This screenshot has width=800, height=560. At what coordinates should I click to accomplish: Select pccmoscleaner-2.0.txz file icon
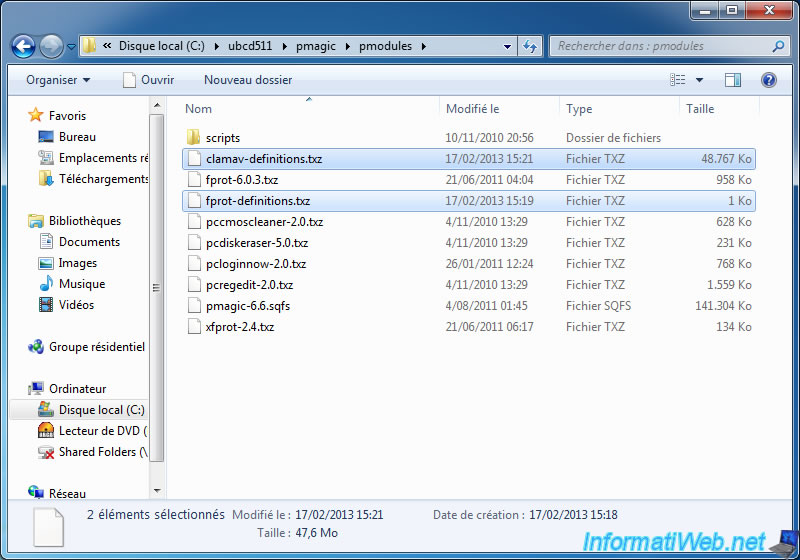[x=194, y=221]
